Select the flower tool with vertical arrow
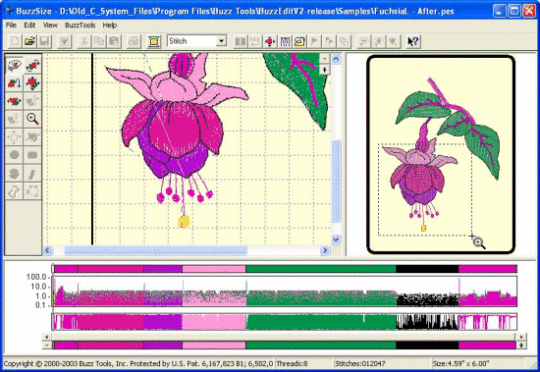The width and height of the screenshot is (540, 372). click(14, 83)
